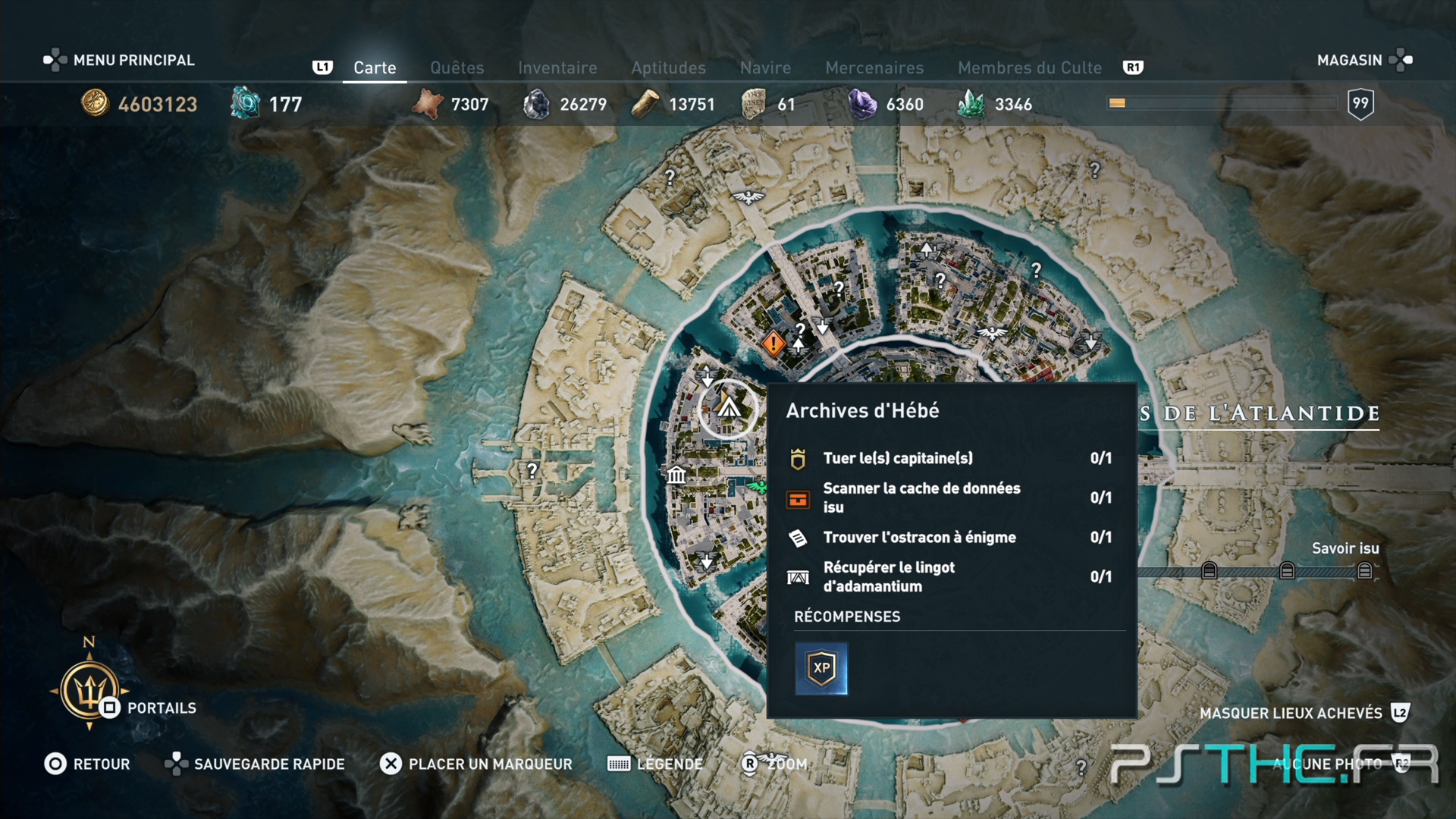Open the Menu Principal
Screen dimensions: 1456x819
point(119,60)
